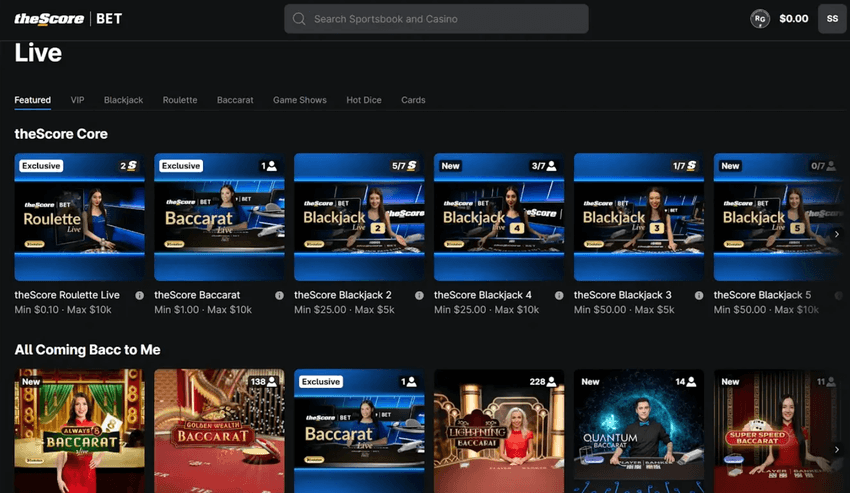Click the Exclusive badge on the Roulette card
The width and height of the screenshot is (850, 493).
click(x=41, y=166)
